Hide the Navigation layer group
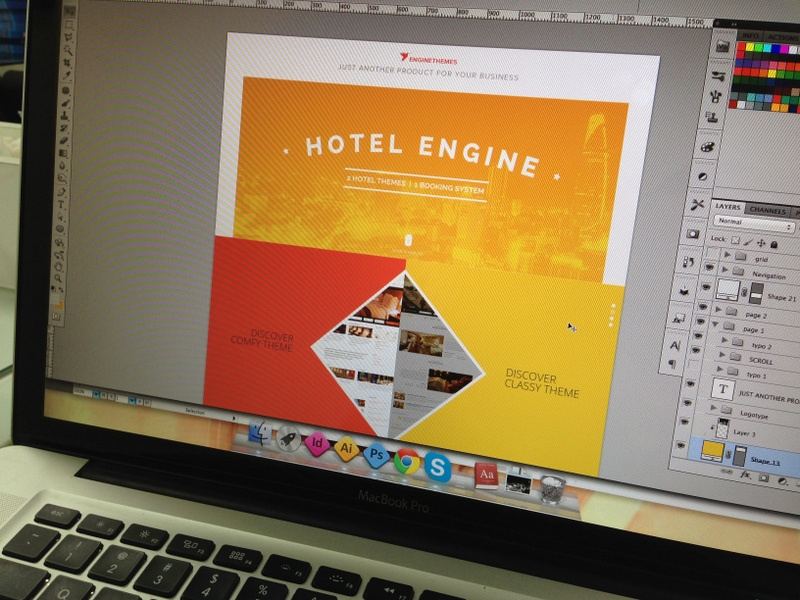Screen dimensions: 800x600 (x=709, y=267)
